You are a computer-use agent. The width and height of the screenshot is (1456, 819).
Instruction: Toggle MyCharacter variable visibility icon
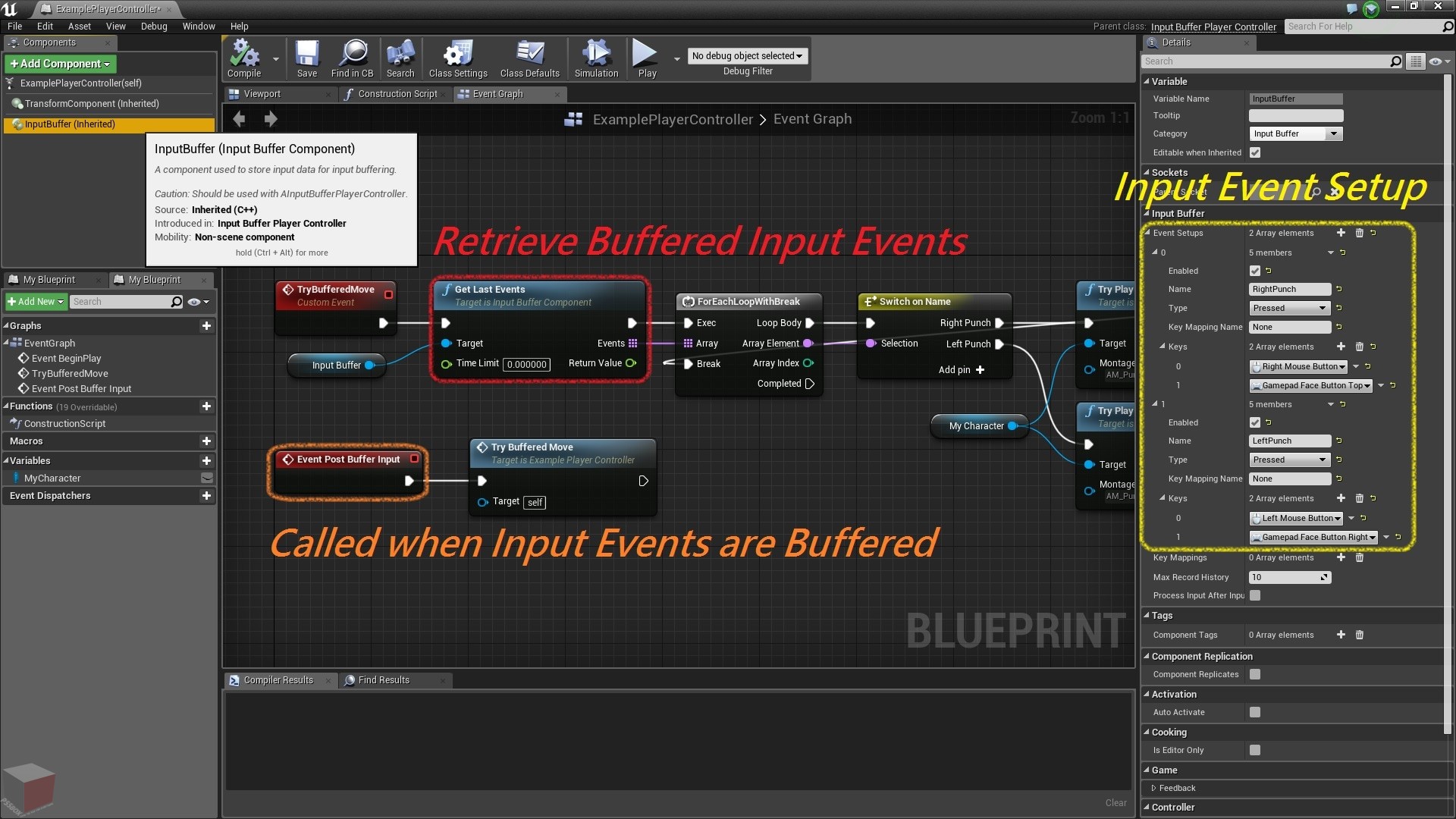coord(206,479)
